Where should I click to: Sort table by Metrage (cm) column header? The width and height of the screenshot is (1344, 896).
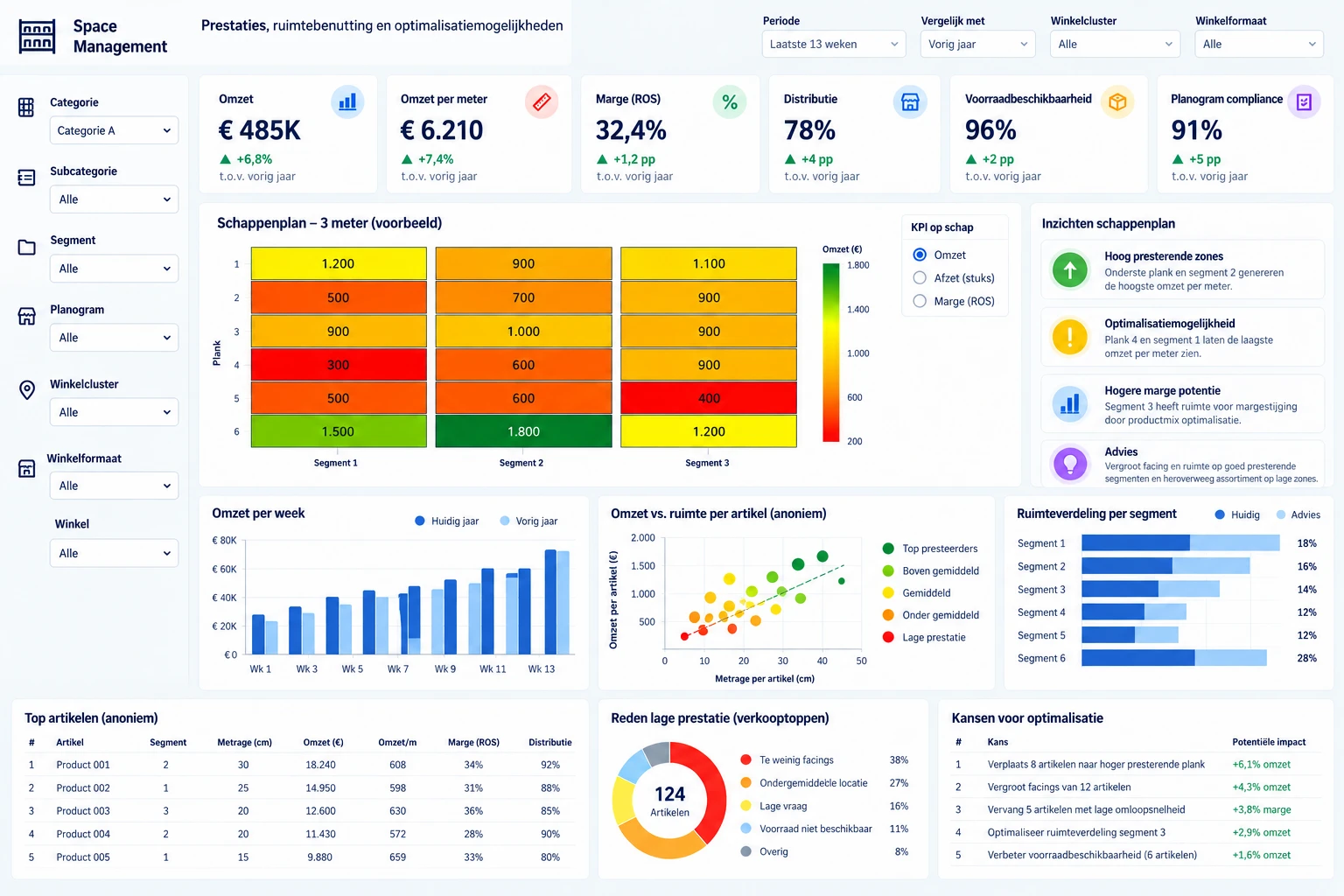tap(244, 742)
